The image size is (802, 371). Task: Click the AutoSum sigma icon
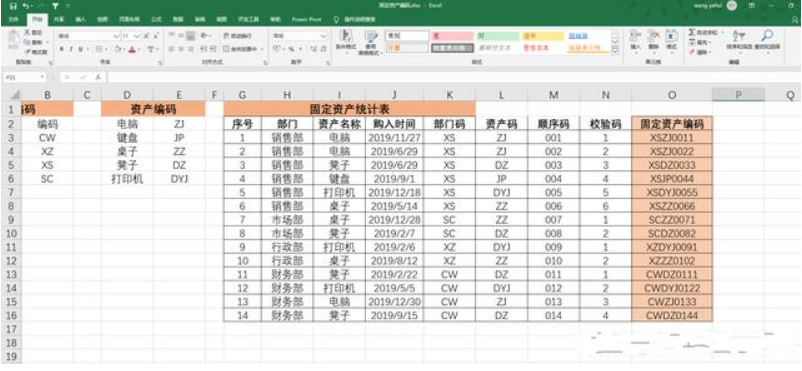pyautogui.click(x=693, y=32)
